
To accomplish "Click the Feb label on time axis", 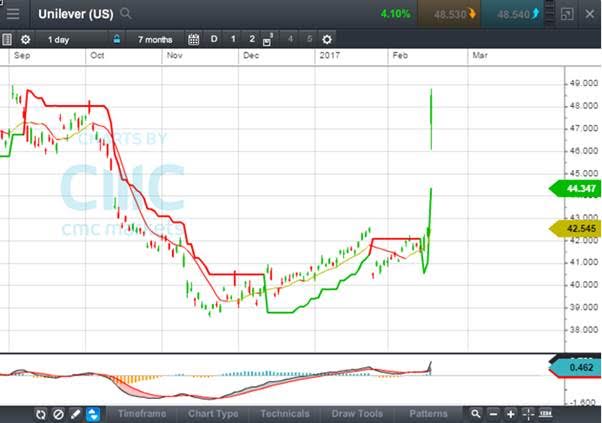I will (x=400, y=55).
